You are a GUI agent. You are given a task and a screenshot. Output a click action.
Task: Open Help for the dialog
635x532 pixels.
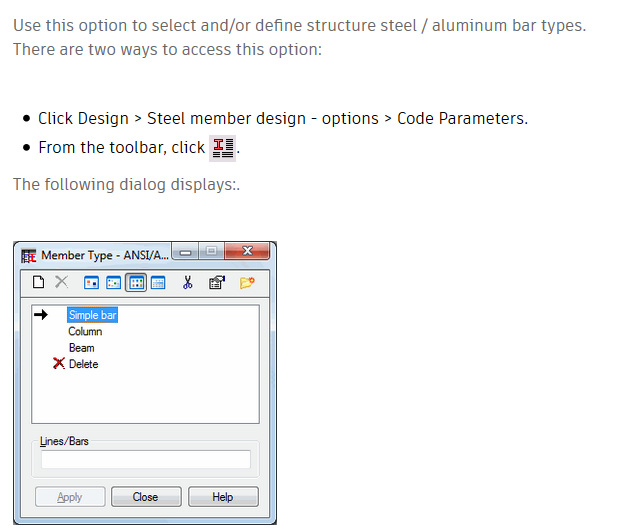pyautogui.click(x=222, y=497)
